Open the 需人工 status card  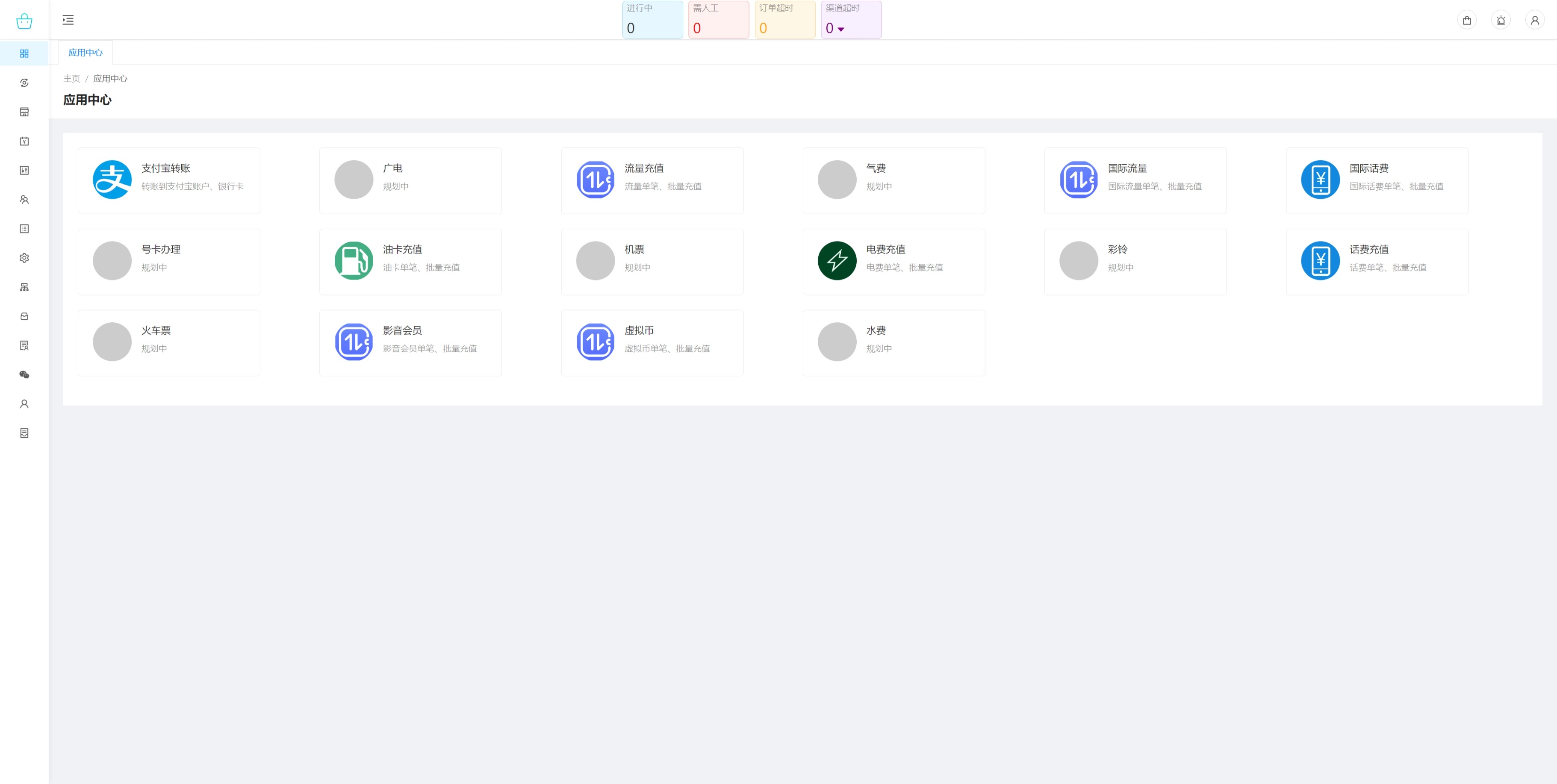(718, 20)
